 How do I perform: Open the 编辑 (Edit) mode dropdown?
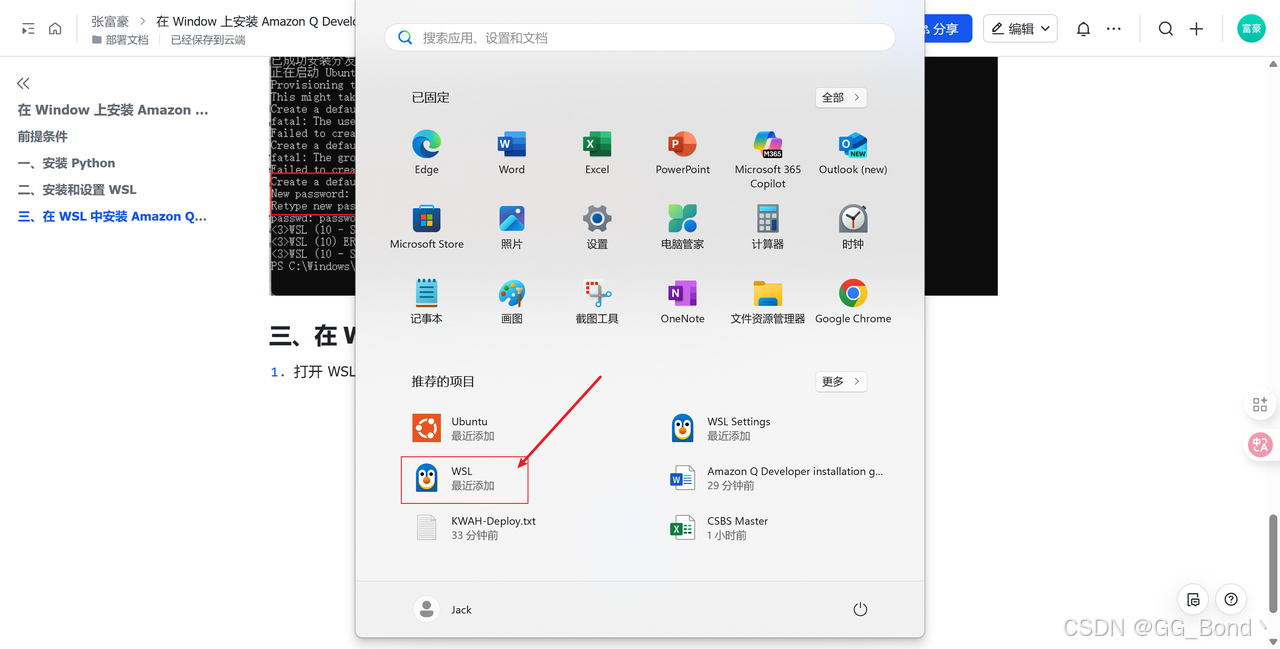pyautogui.click(x=1021, y=29)
